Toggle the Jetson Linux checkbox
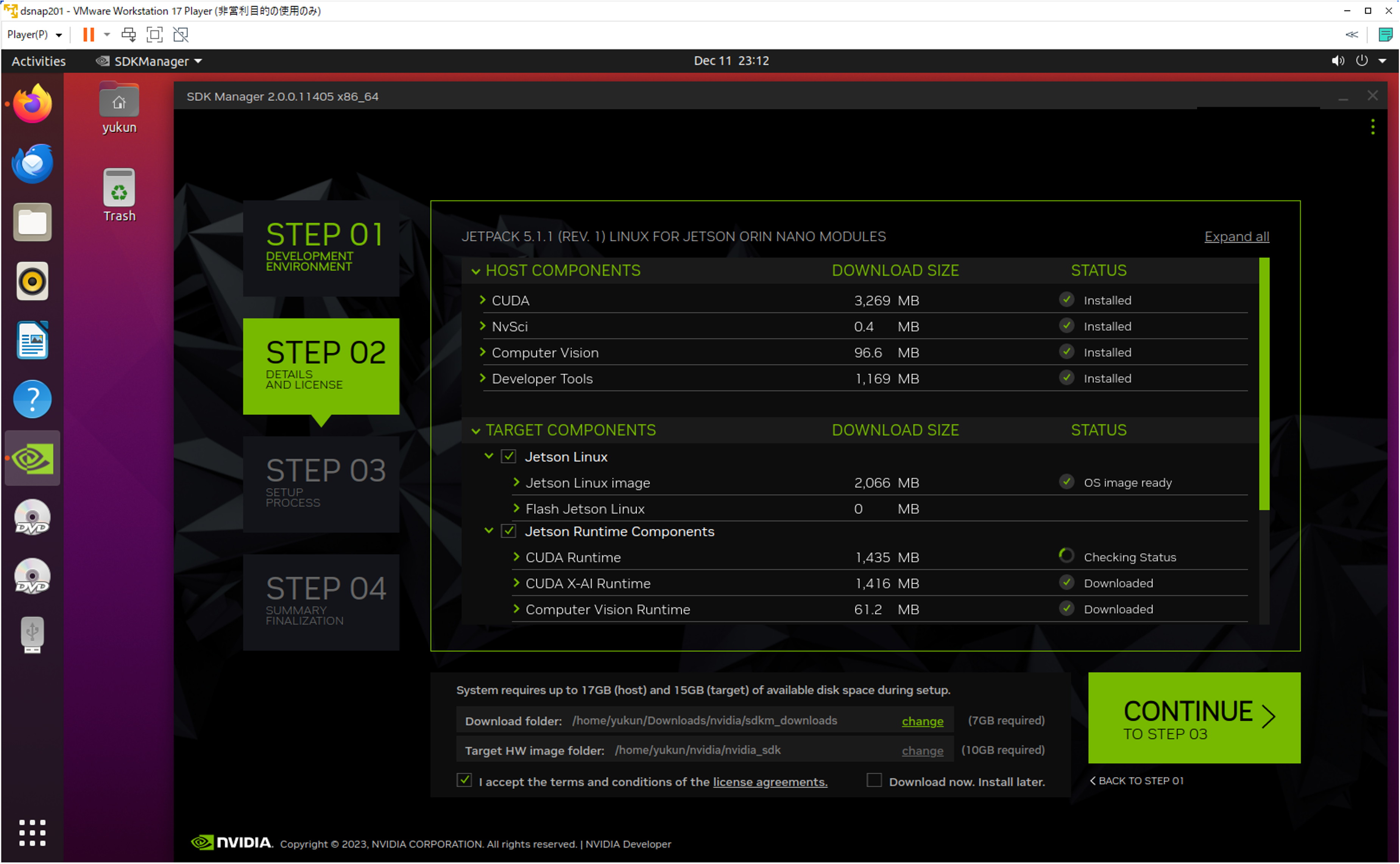Image resolution: width=1400 pixels, height=864 pixels. tap(508, 457)
